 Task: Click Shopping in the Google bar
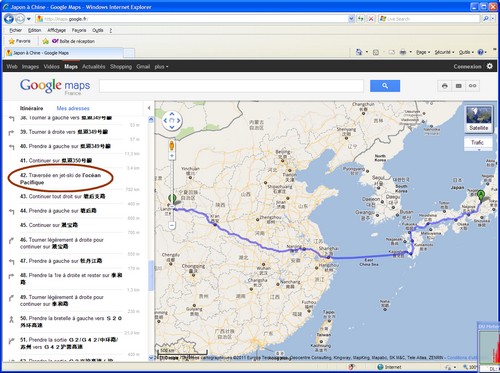coord(121,67)
